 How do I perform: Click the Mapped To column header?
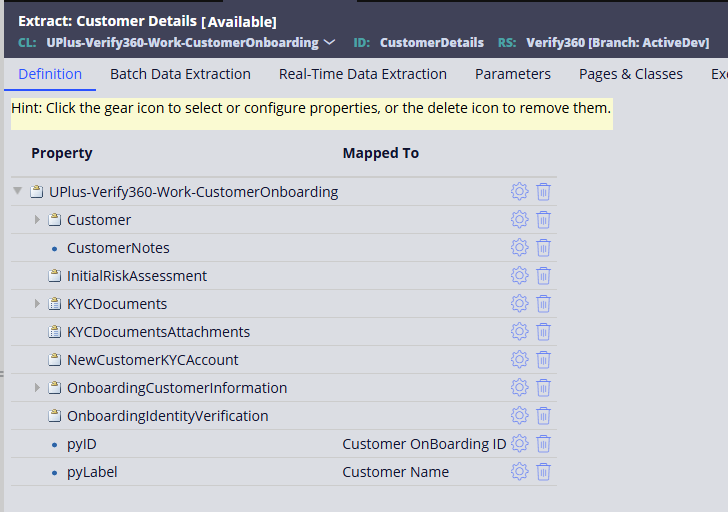tap(381, 153)
